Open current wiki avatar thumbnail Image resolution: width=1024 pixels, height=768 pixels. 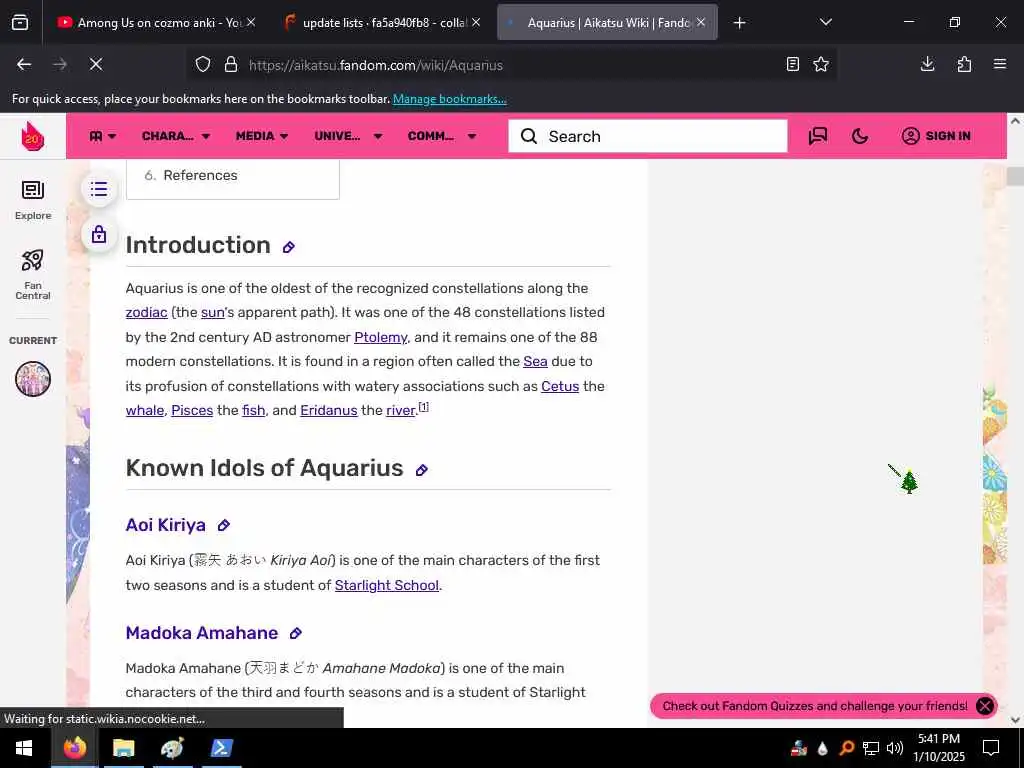point(33,379)
